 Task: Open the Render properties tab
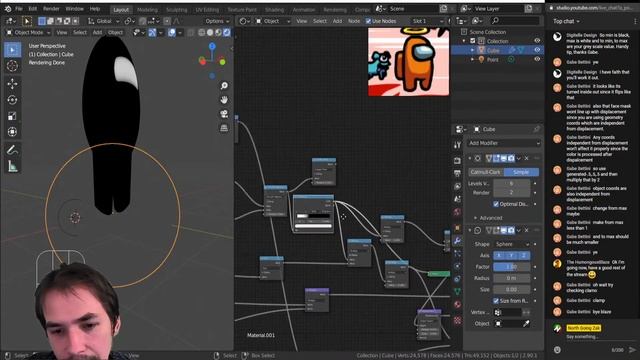point(457,161)
